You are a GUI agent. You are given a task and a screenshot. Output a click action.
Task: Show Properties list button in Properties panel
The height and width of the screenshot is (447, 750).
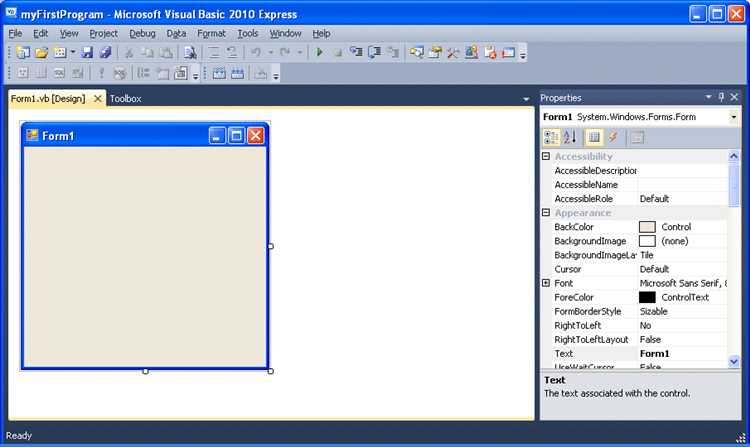[594, 138]
